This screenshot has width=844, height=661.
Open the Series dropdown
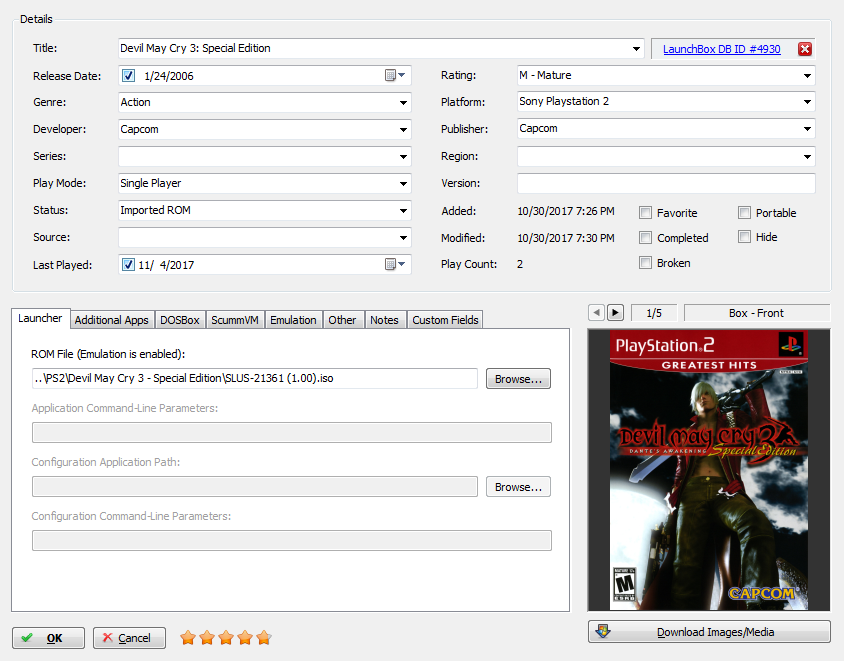[x=403, y=157]
